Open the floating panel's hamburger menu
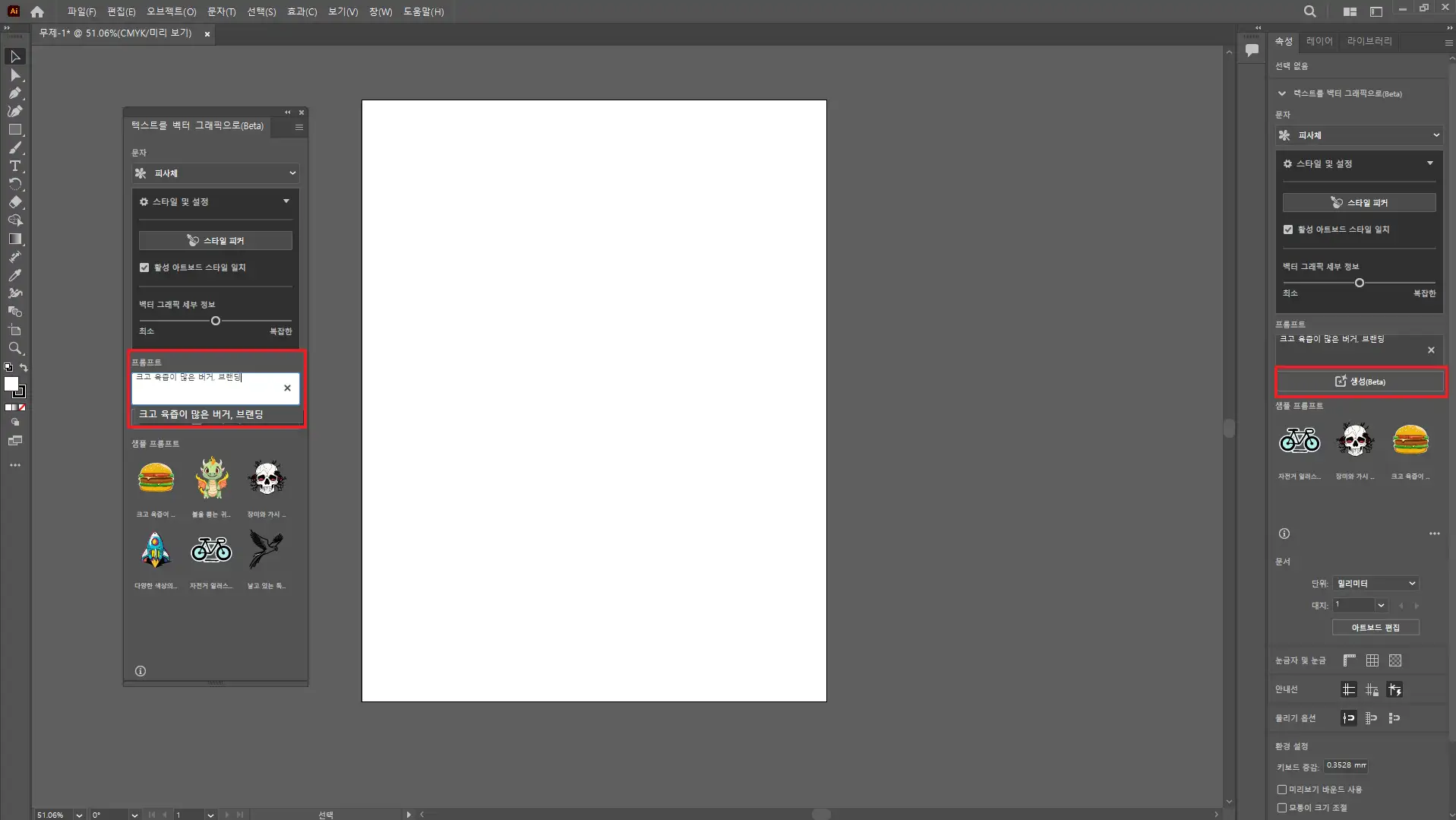Viewport: 1456px width, 820px height. pyautogui.click(x=299, y=127)
